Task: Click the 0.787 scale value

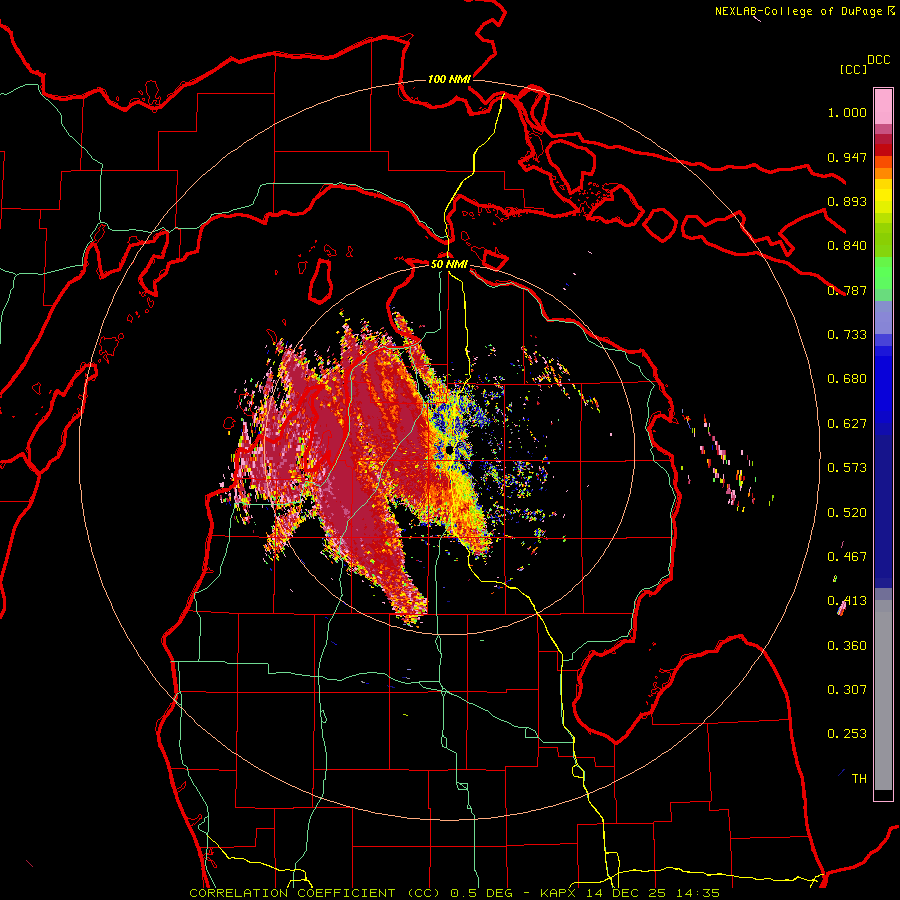Action: pos(847,290)
